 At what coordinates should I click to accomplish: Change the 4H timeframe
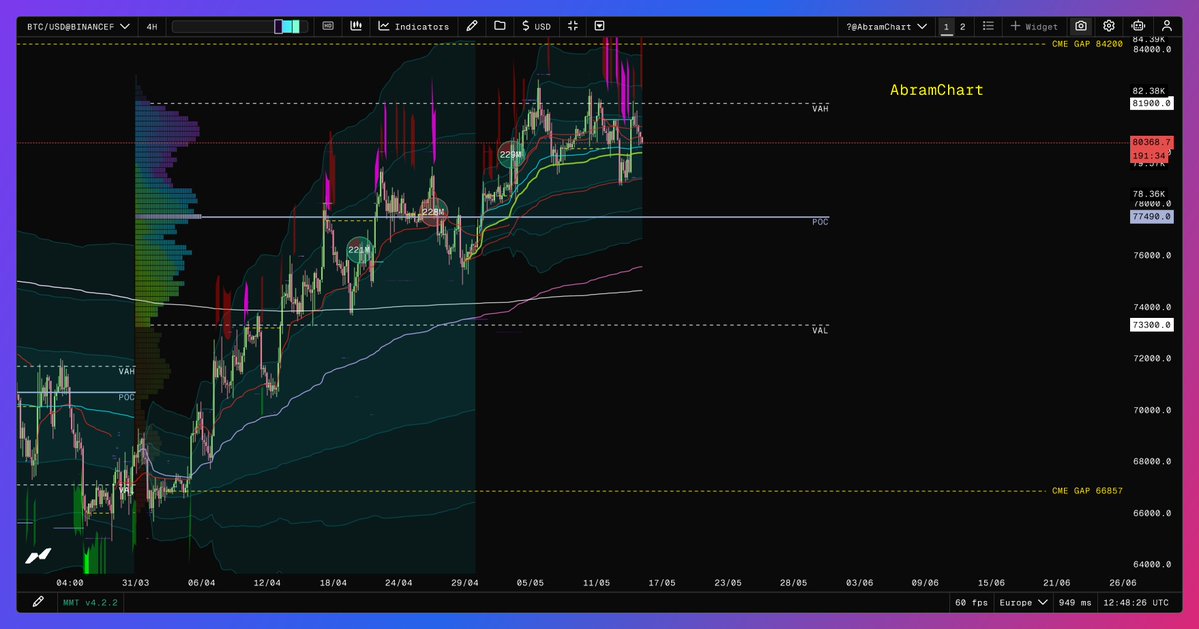point(152,27)
